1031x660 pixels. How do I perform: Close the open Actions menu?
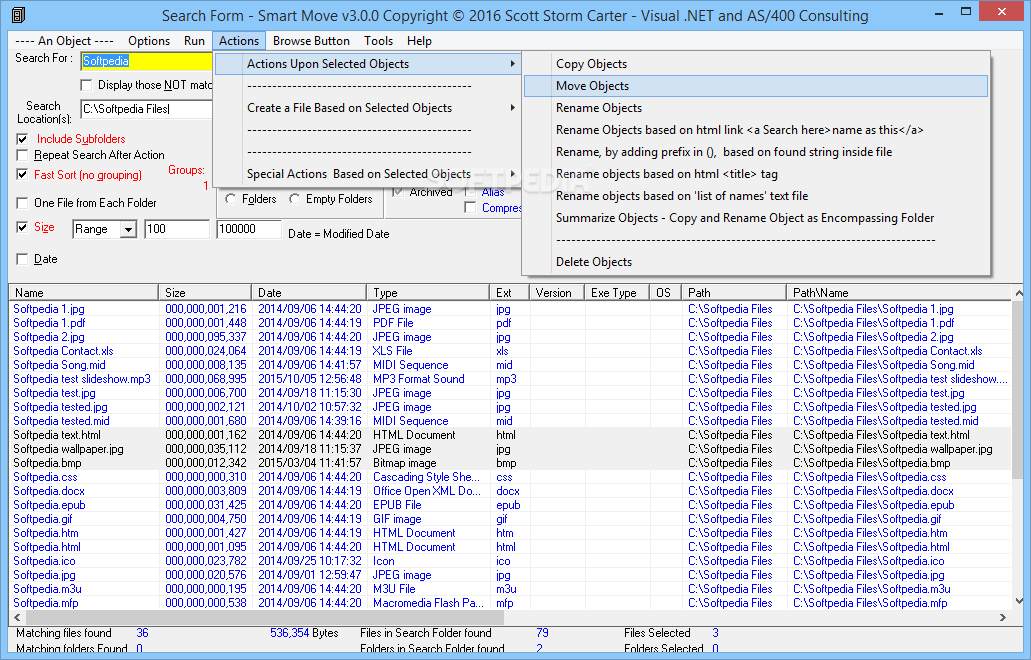pyautogui.click(x=239, y=41)
